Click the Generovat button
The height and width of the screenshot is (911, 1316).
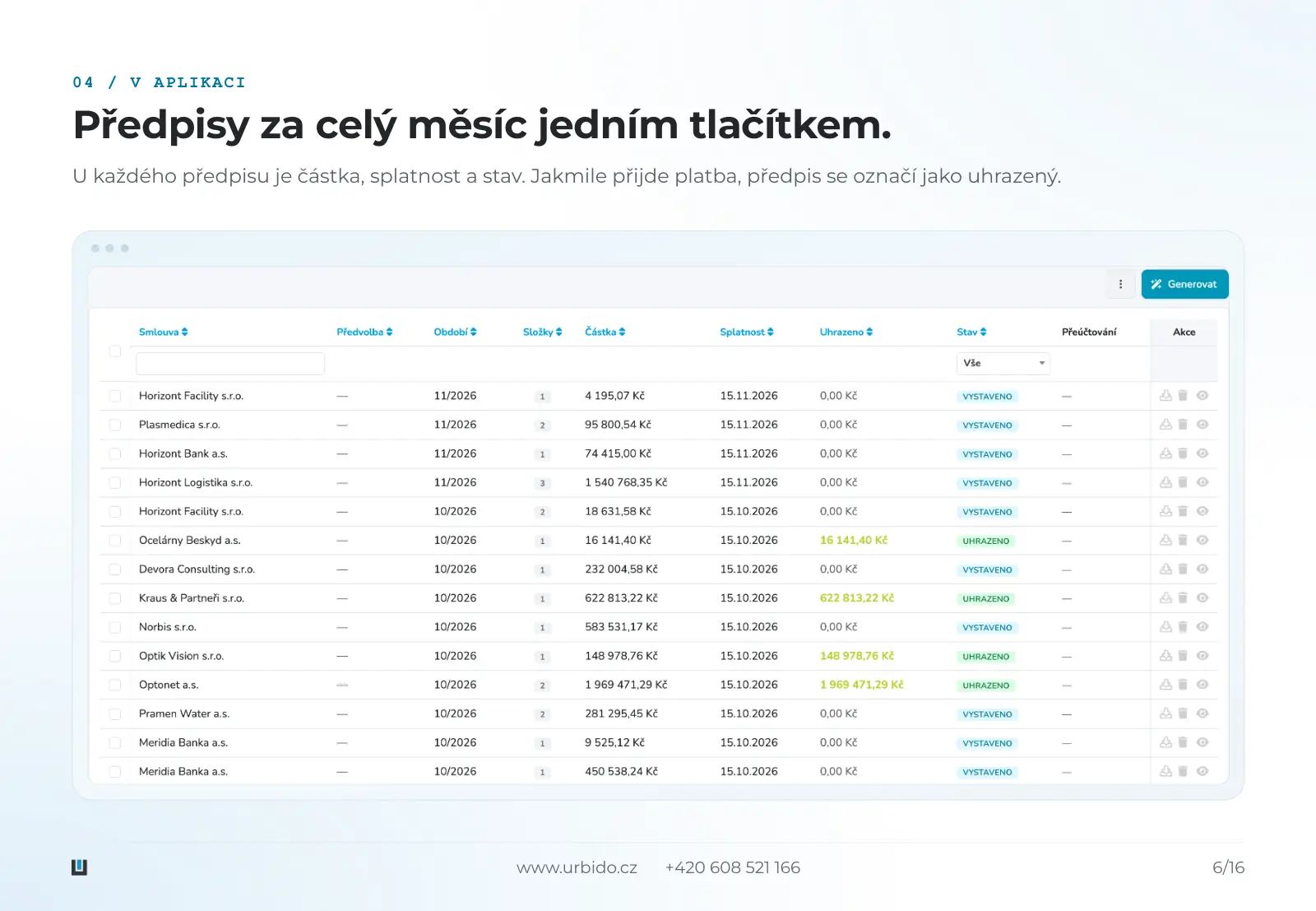[1184, 284]
